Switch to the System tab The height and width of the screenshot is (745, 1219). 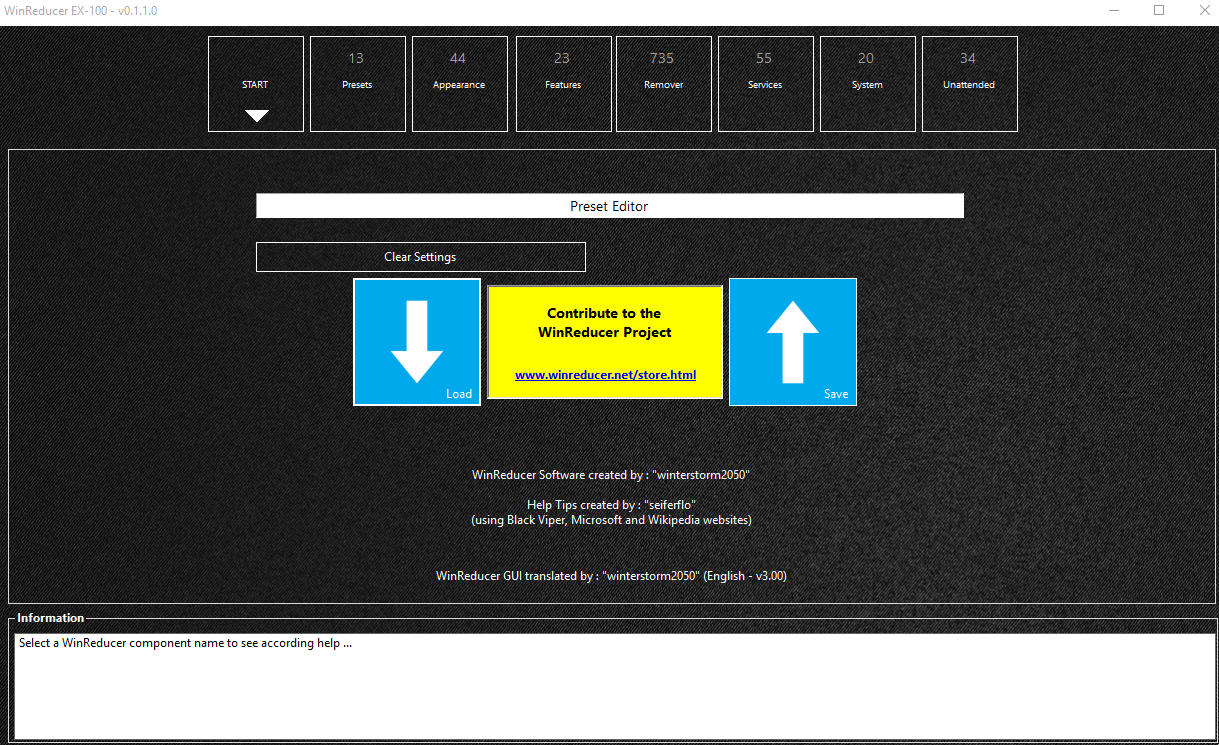click(868, 84)
